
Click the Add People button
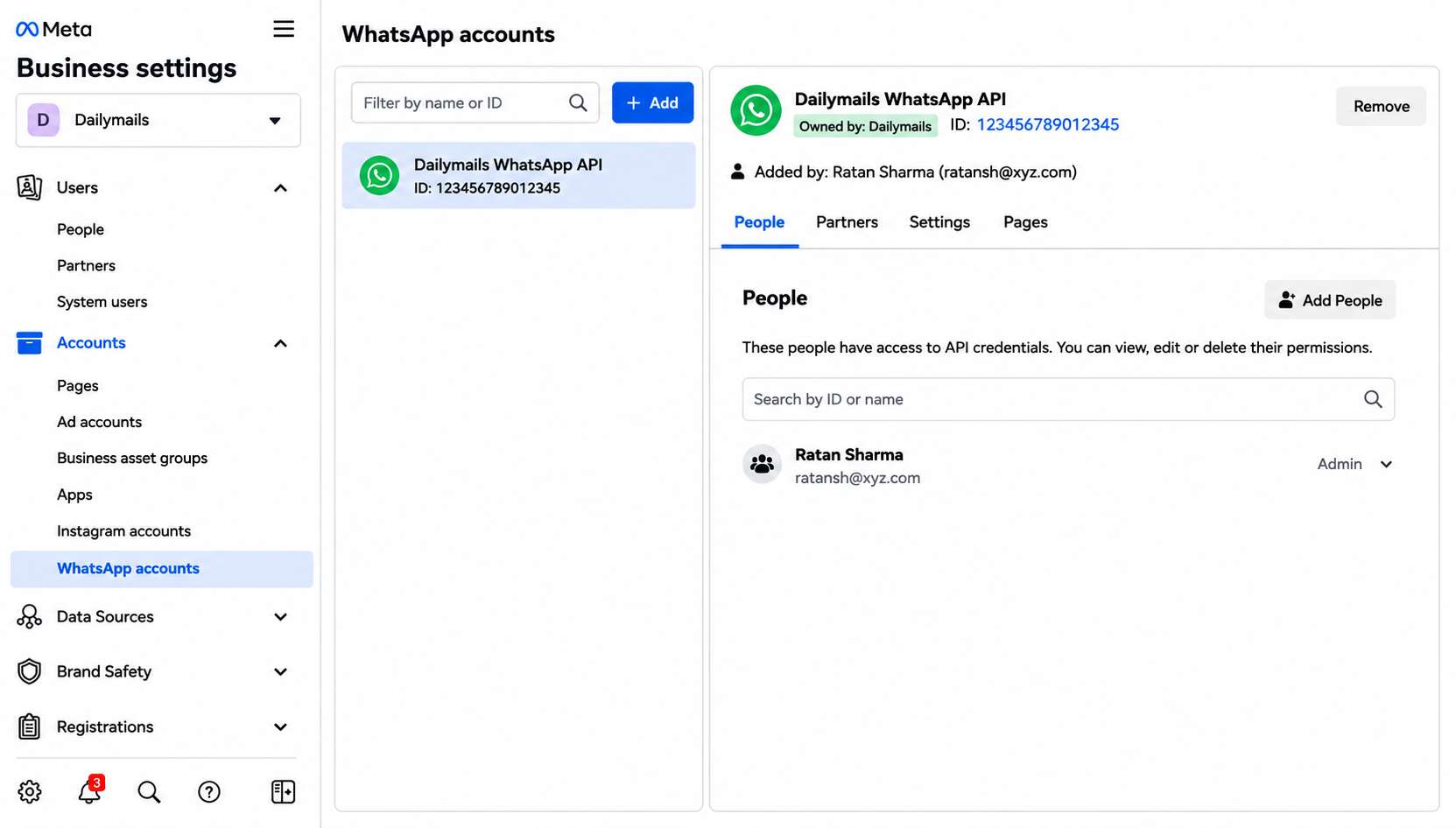[x=1330, y=300]
